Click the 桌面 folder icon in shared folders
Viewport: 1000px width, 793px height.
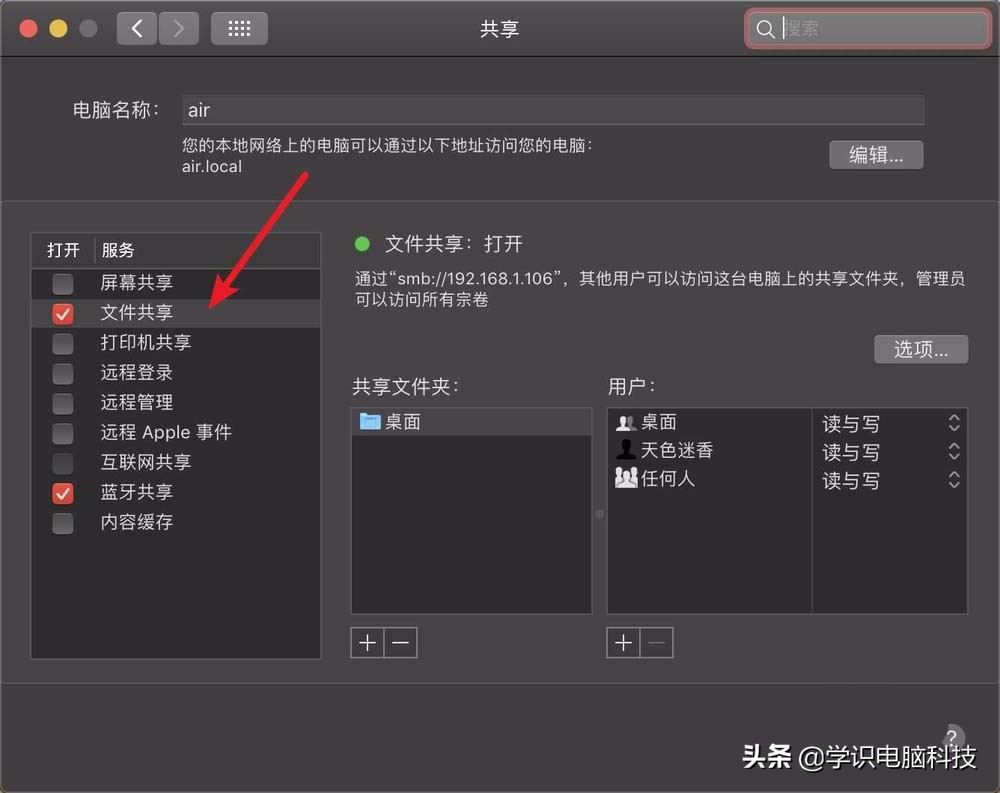pyautogui.click(x=370, y=422)
